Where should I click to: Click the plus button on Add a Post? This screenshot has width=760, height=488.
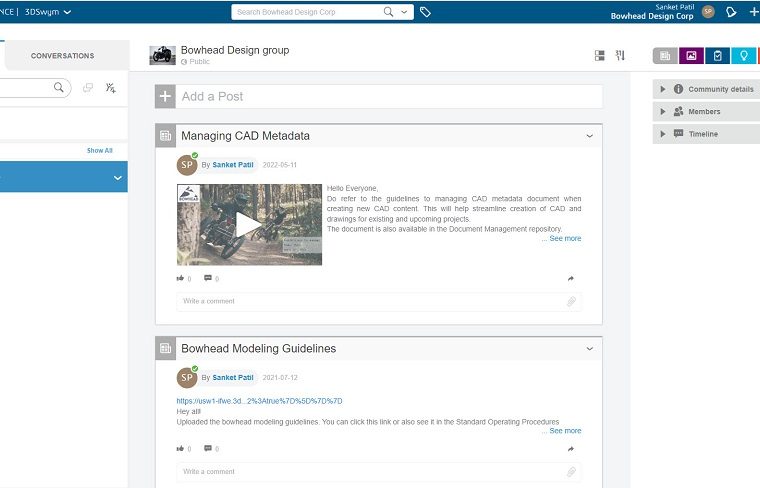[x=165, y=96]
